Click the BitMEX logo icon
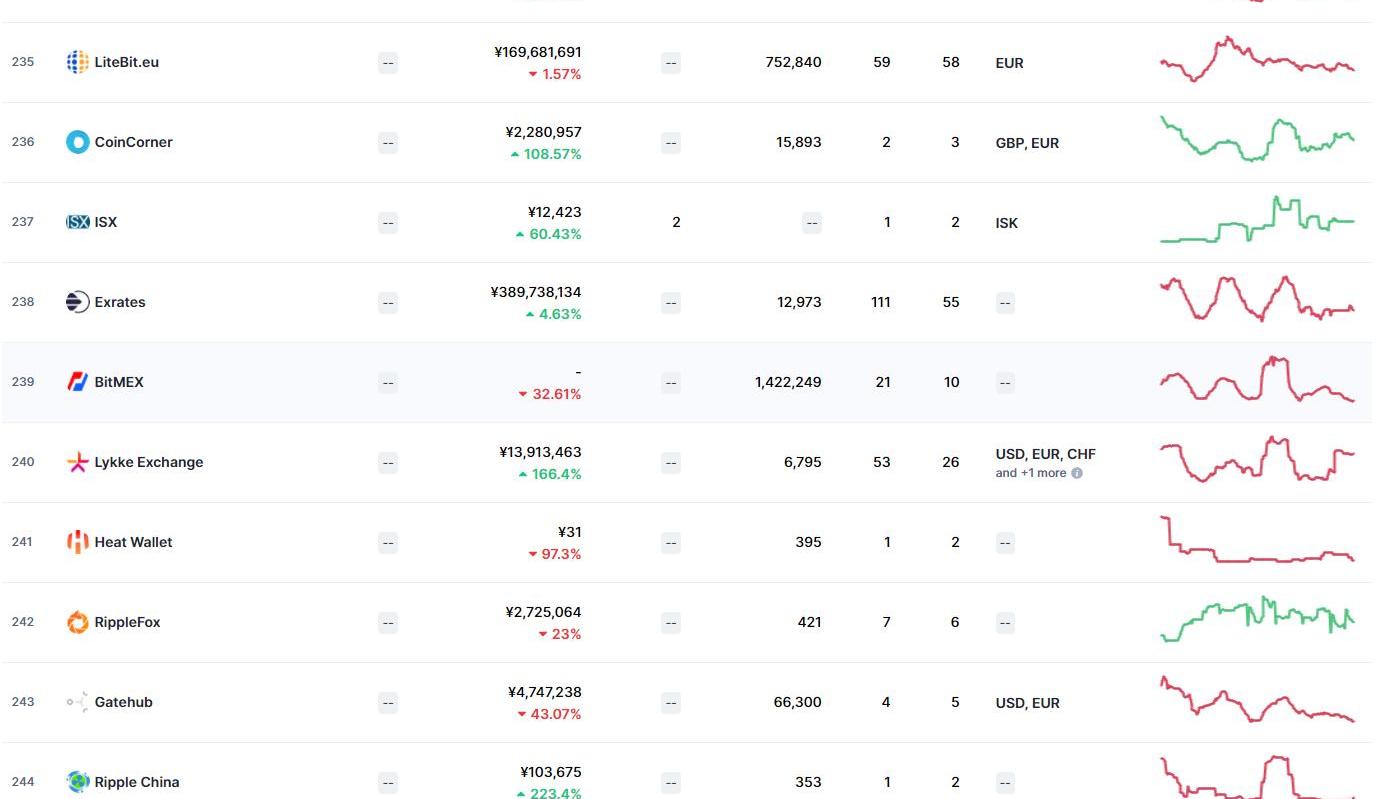The image size is (1382, 799). tap(77, 382)
